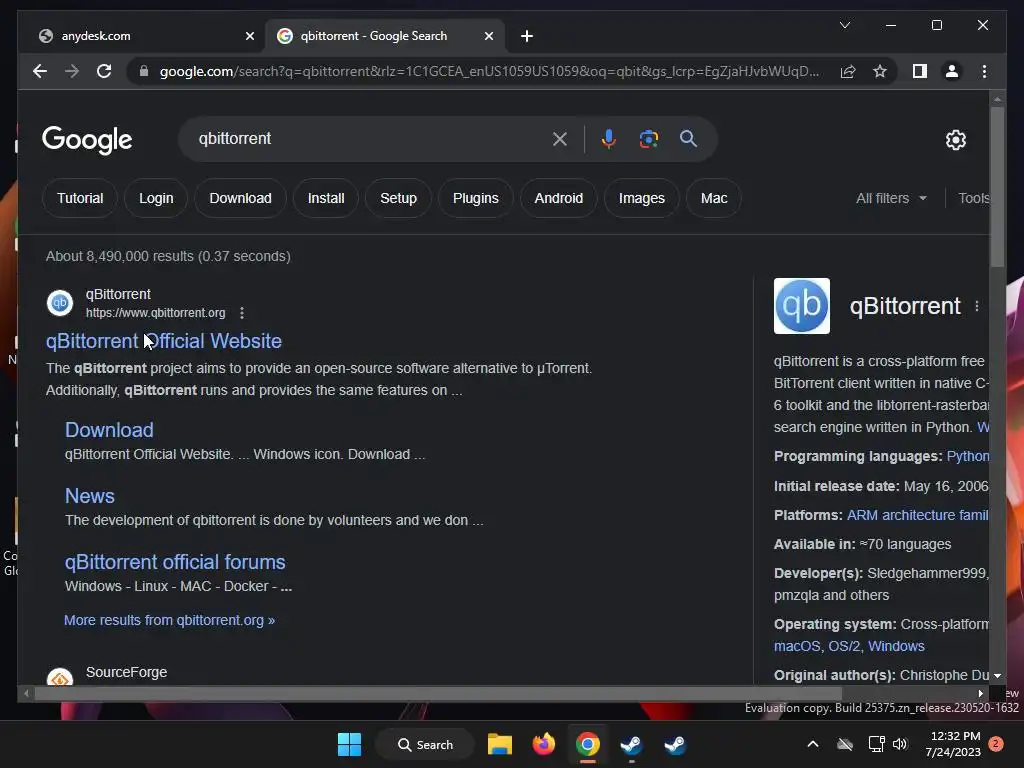Click ARM architecture family link
Image resolution: width=1024 pixels, height=768 pixels.
pyautogui.click(x=918, y=515)
